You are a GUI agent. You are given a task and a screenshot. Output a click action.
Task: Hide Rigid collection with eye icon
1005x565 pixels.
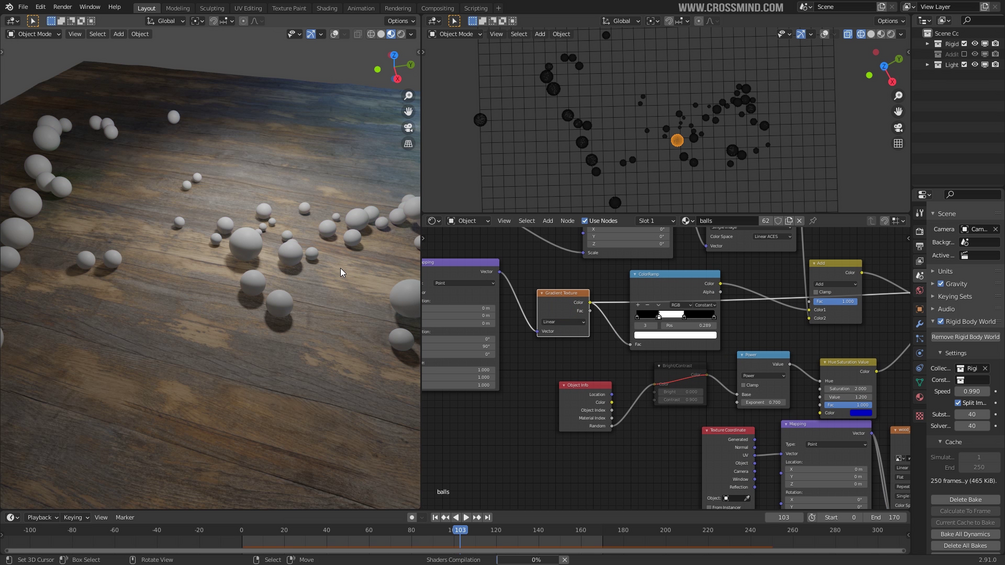(x=975, y=44)
